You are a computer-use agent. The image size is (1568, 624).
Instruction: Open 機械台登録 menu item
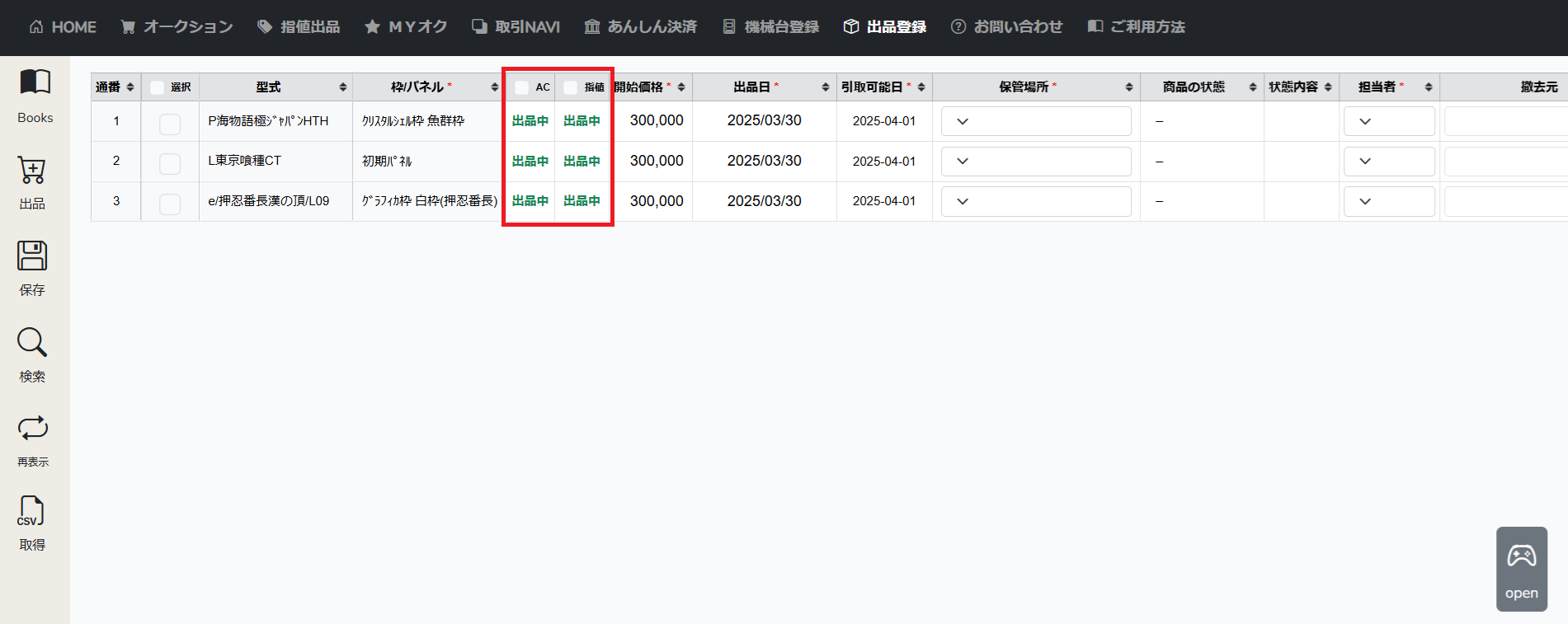770,27
